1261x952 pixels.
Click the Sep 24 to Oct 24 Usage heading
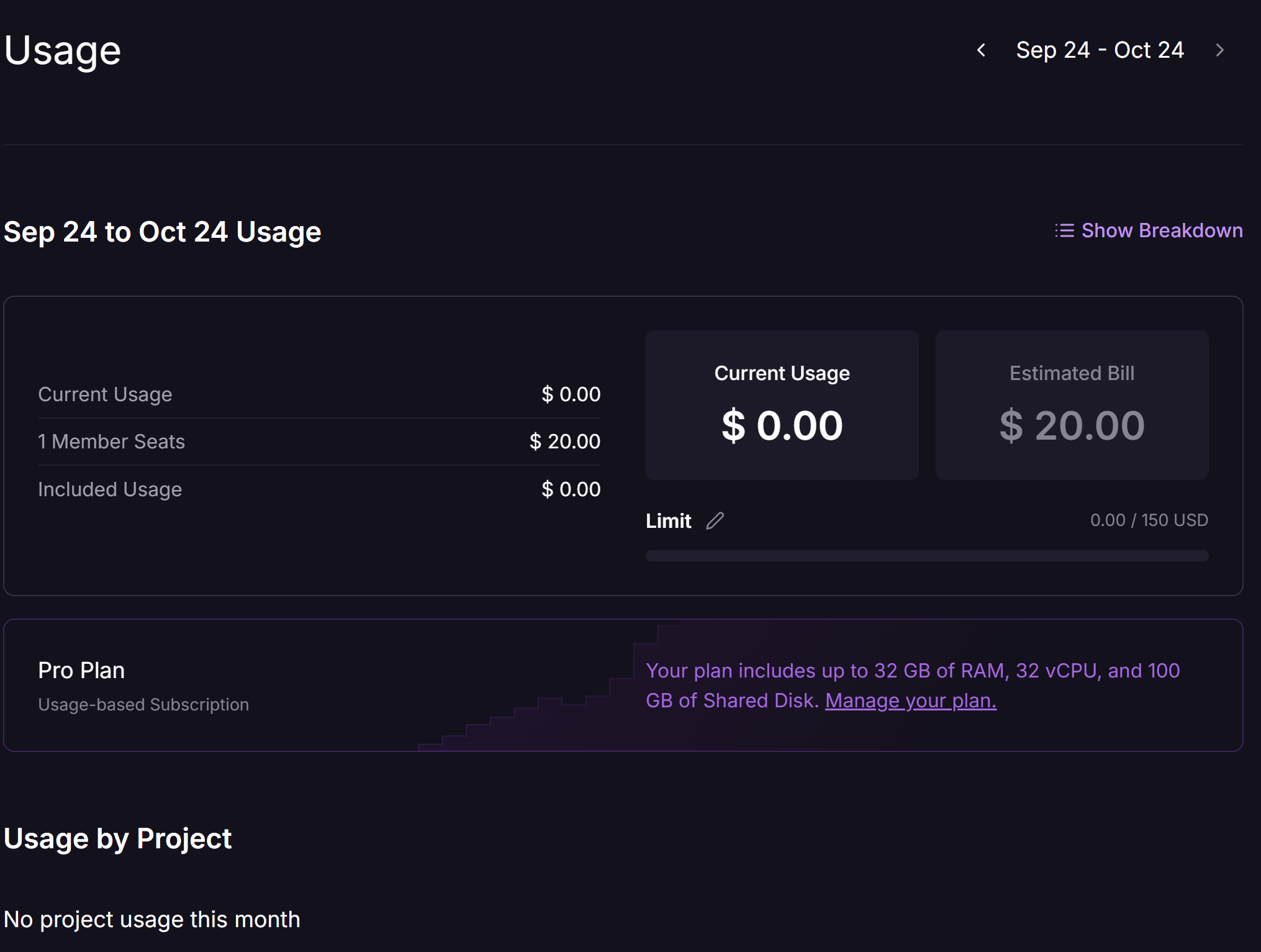[x=163, y=232]
